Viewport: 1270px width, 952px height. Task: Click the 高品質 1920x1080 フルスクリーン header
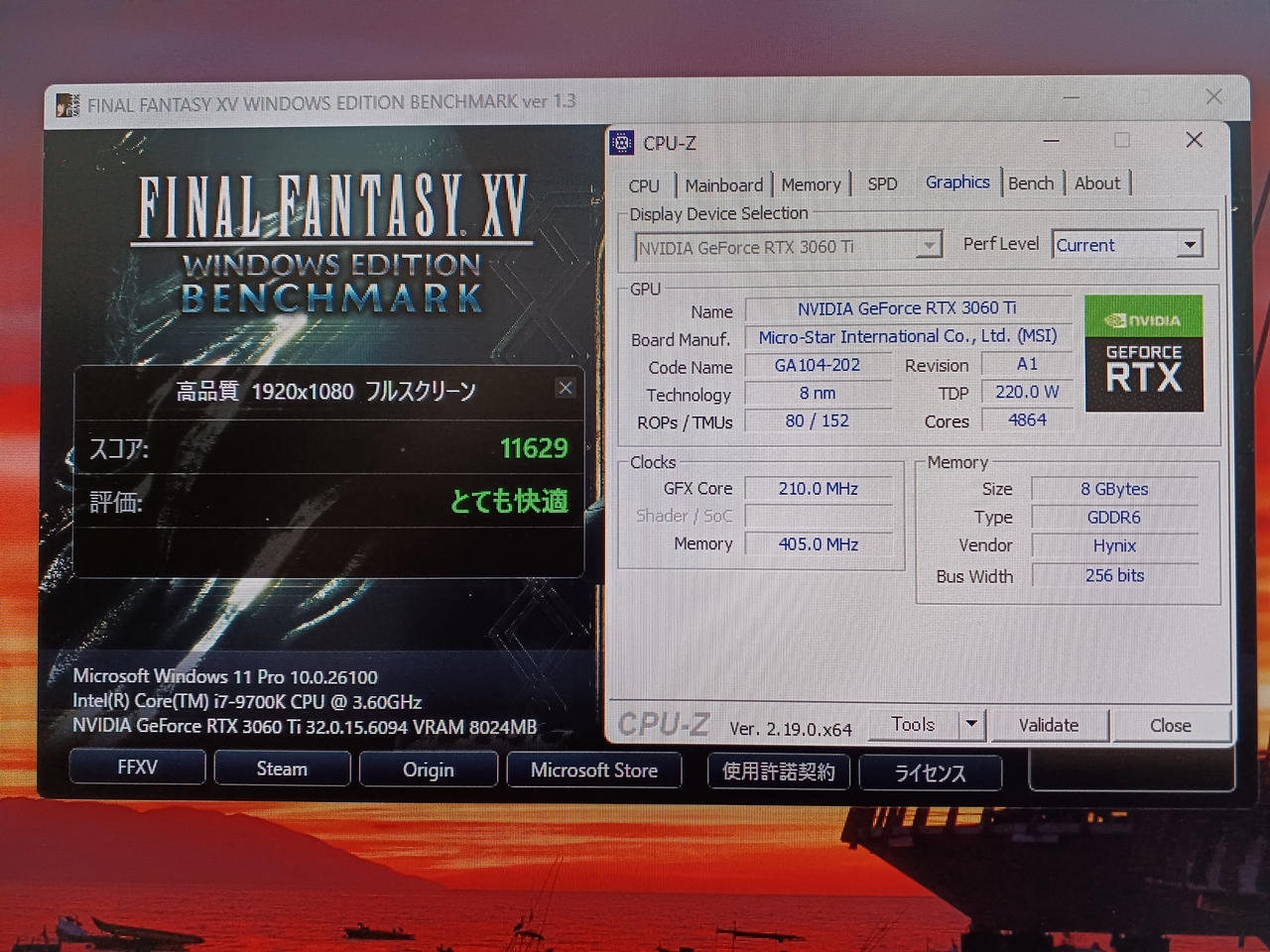tap(326, 391)
